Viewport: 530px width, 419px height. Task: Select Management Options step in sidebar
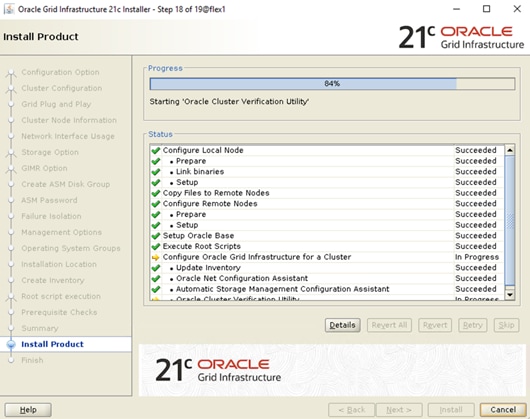pyautogui.click(x=62, y=232)
